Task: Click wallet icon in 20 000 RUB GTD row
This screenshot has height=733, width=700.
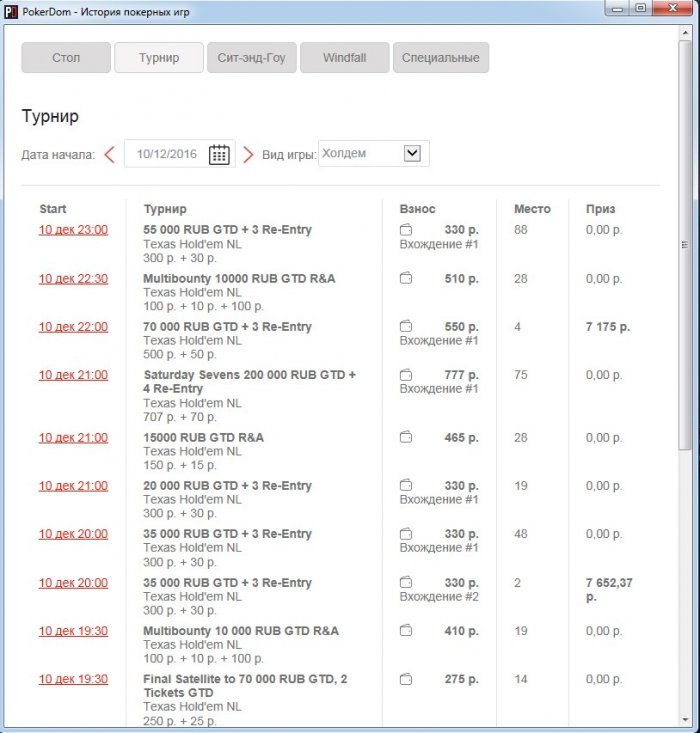Action: click(x=406, y=486)
